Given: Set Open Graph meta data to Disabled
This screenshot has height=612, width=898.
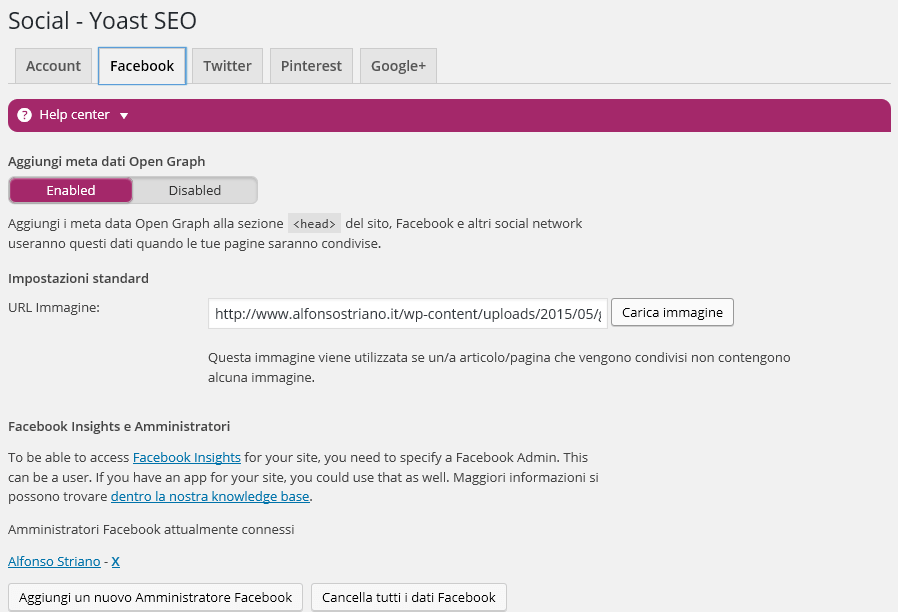Looking at the screenshot, I should [x=195, y=190].
